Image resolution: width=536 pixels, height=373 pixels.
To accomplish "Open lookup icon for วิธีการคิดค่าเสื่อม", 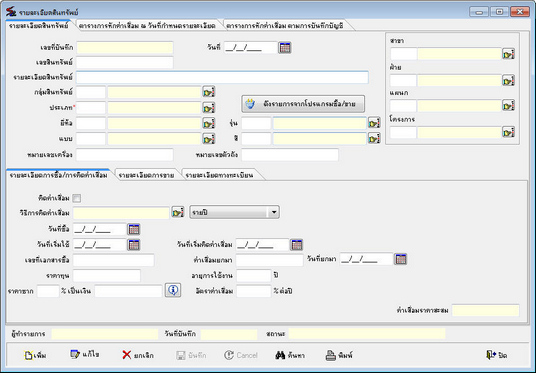I will (177, 212).
